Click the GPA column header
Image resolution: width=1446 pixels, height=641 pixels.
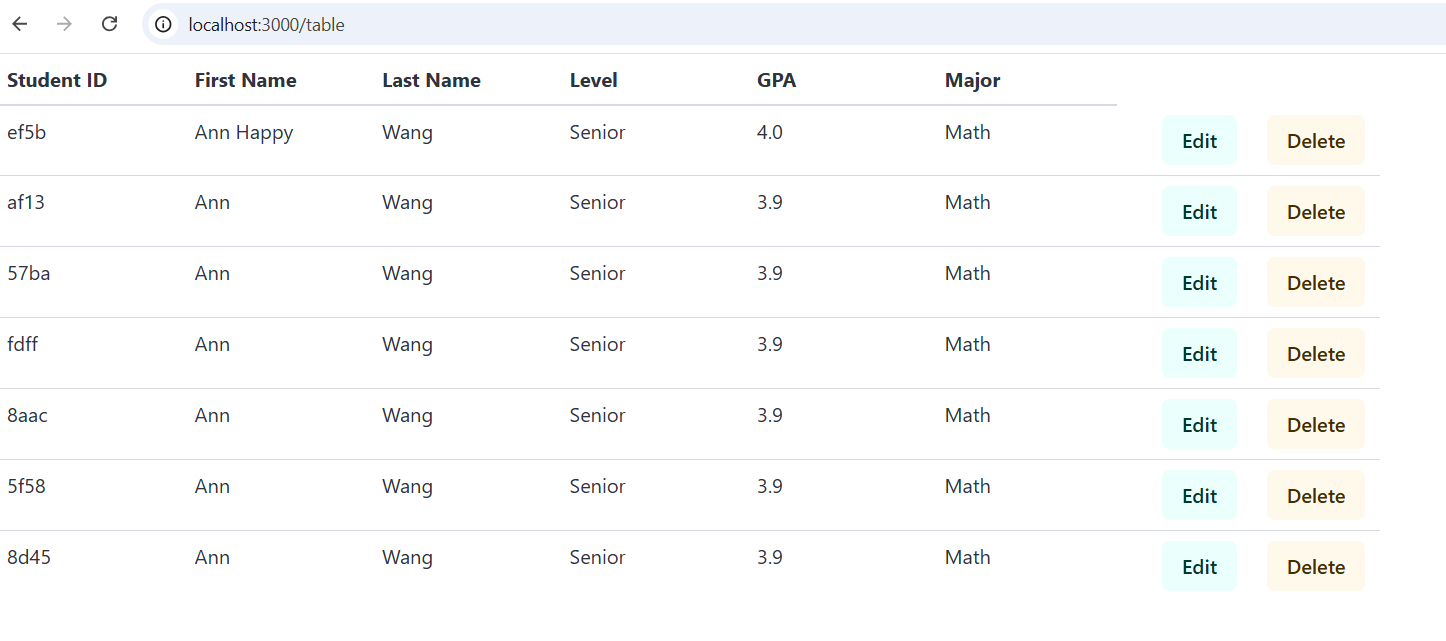[777, 81]
